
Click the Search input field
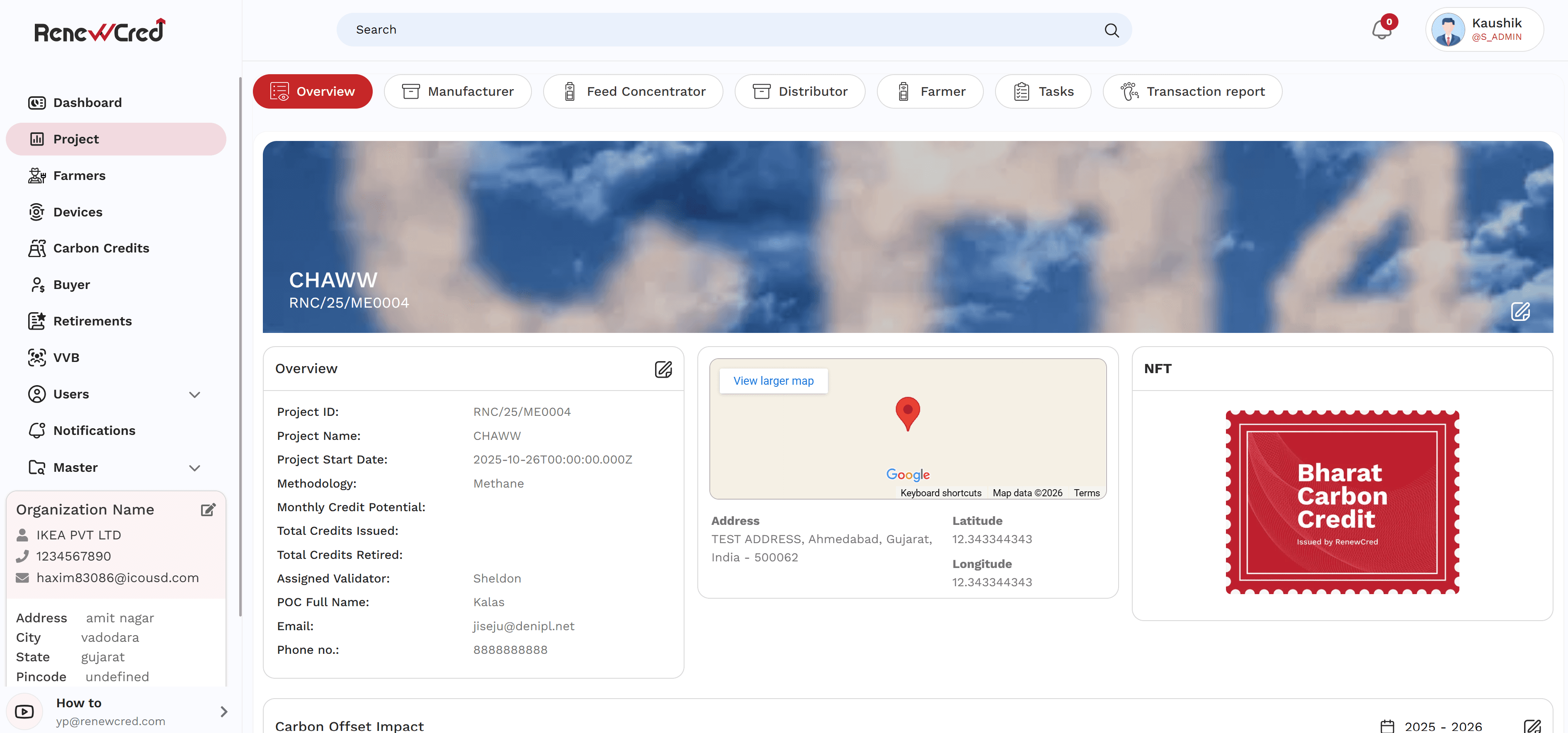pos(718,30)
